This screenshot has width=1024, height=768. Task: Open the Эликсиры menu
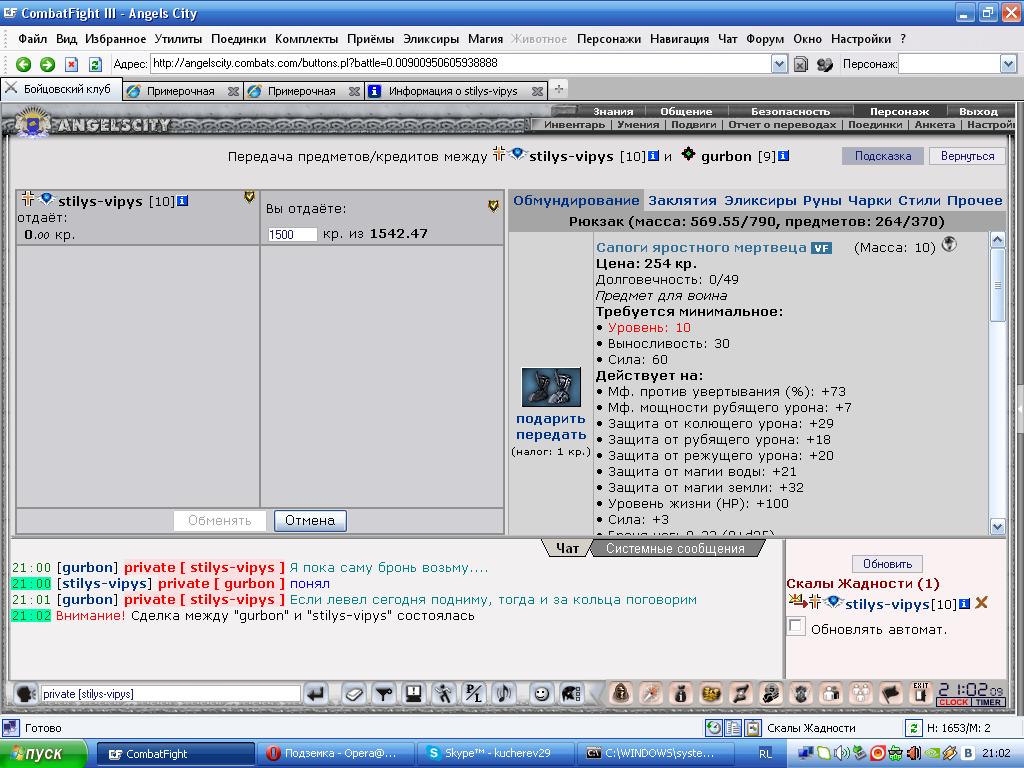(x=431, y=39)
